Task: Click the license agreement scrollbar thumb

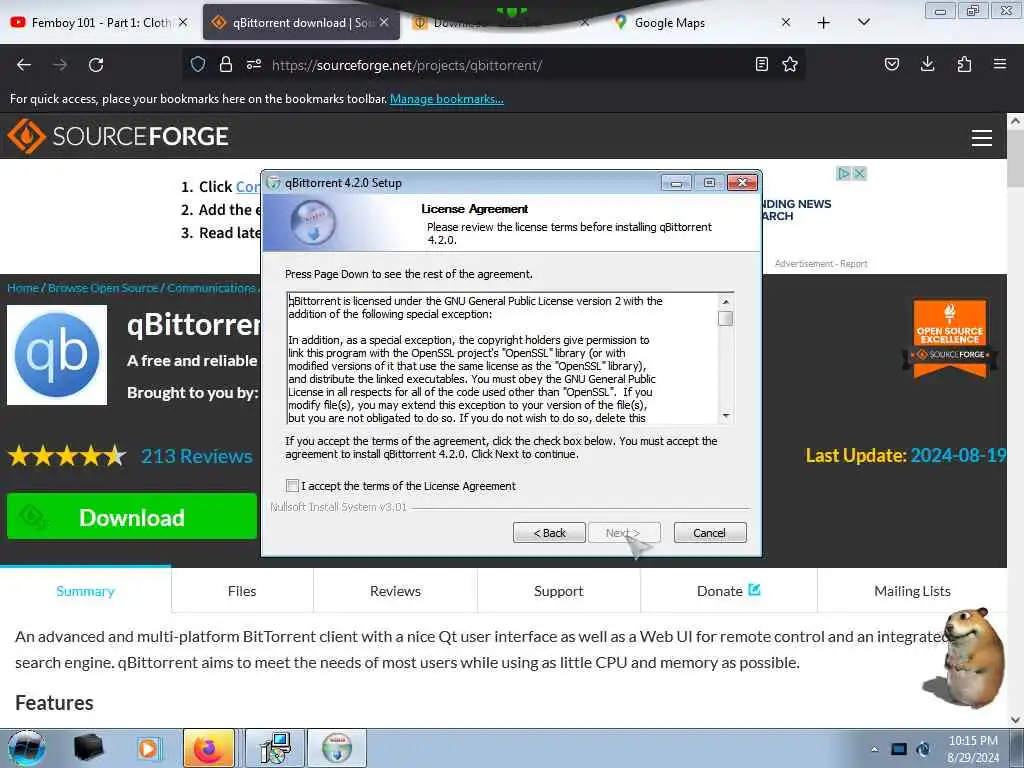Action: [726, 319]
